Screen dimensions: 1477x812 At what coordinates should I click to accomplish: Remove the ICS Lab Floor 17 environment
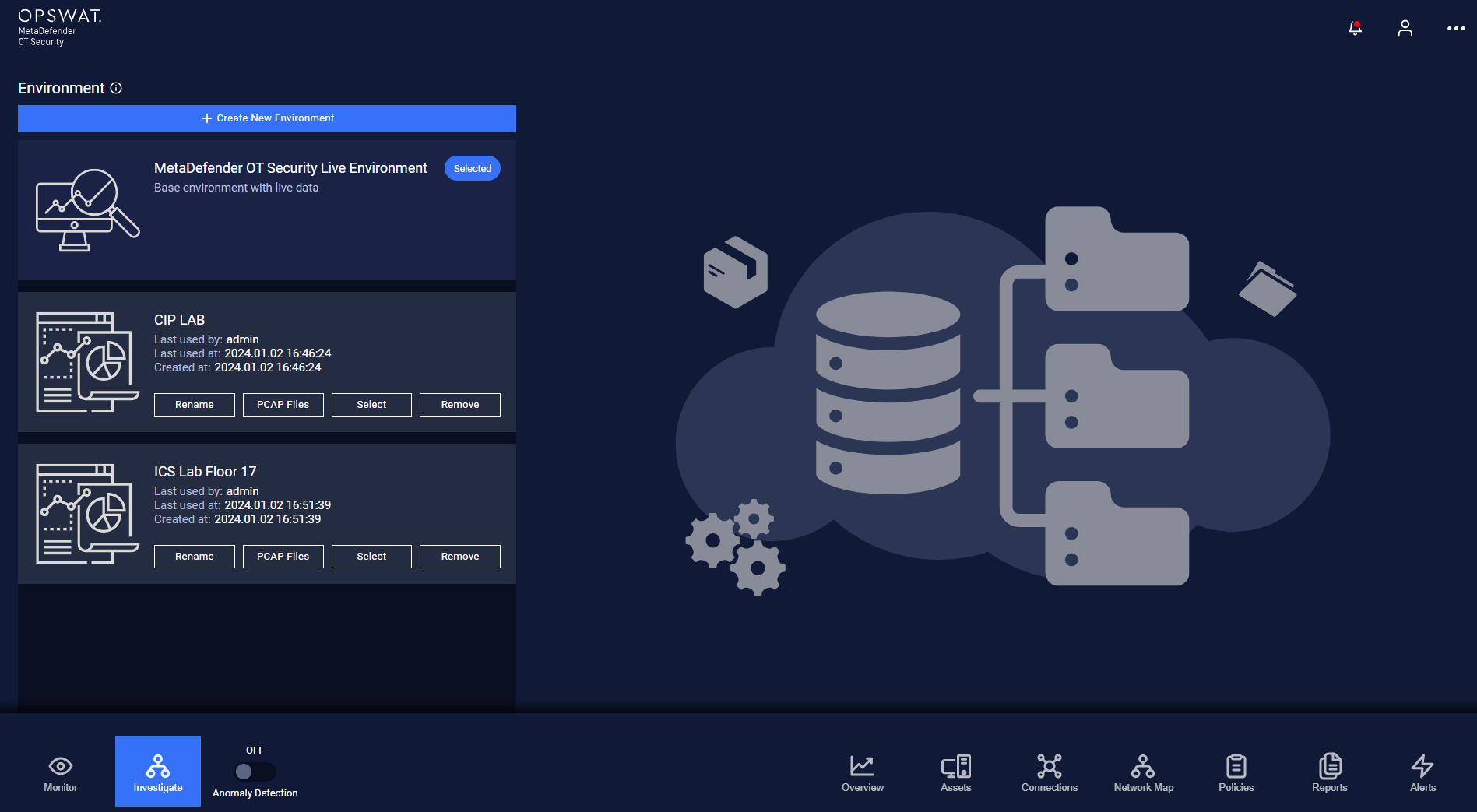[460, 557]
